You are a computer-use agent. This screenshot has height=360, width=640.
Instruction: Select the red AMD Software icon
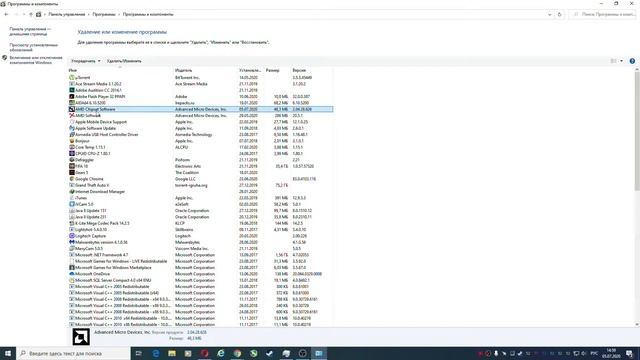pyautogui.click(x=72, y=116)
